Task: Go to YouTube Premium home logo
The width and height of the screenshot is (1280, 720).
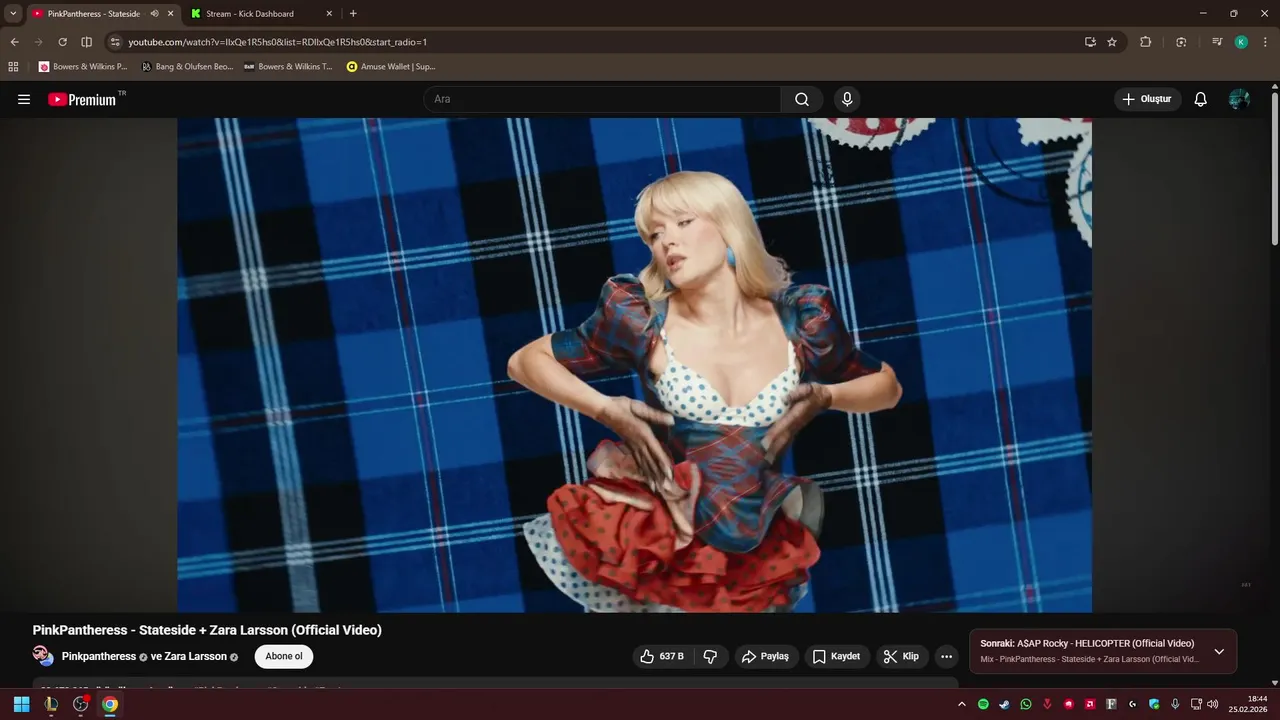Action: pos(81,99)
